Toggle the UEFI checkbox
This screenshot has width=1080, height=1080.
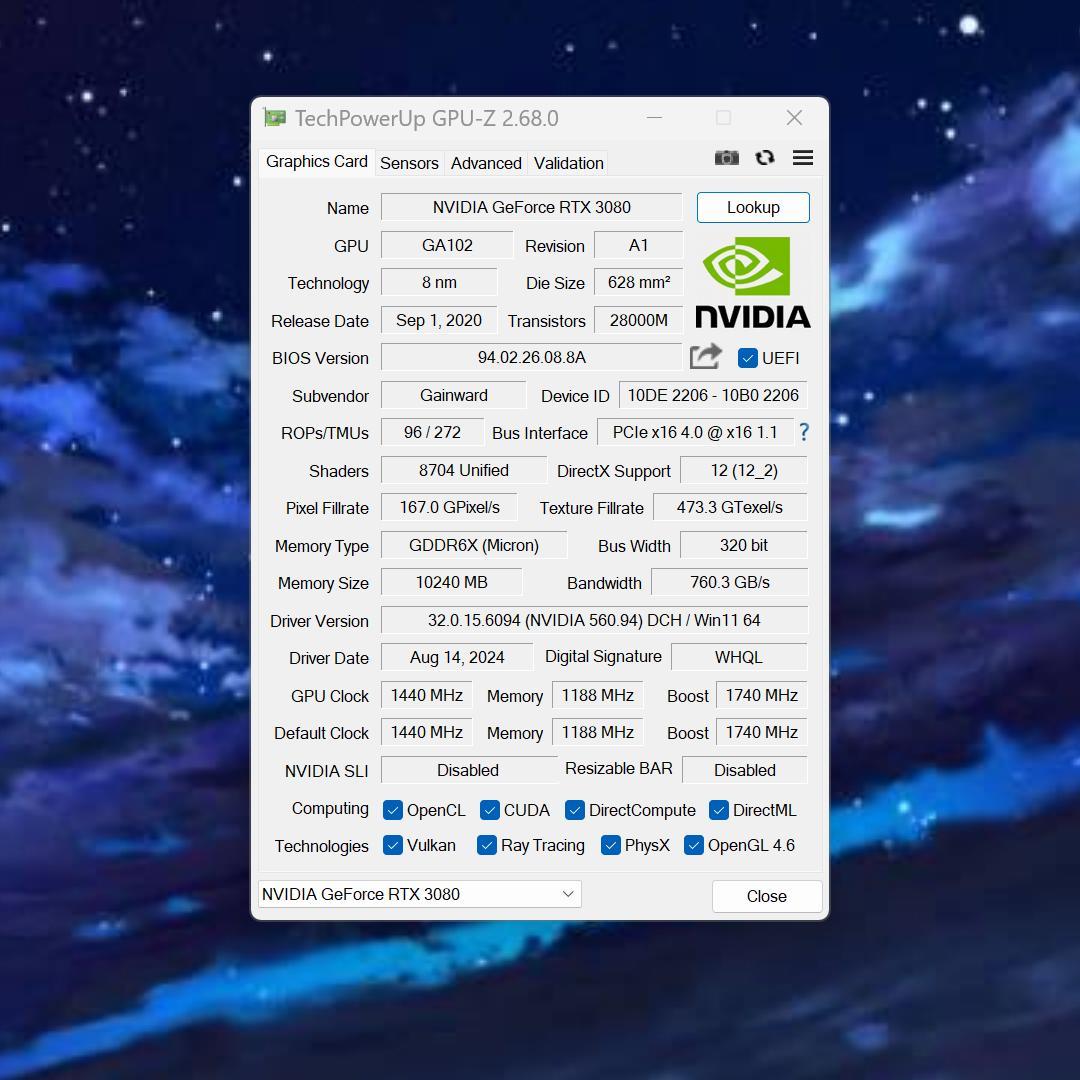tap(748, 358)
